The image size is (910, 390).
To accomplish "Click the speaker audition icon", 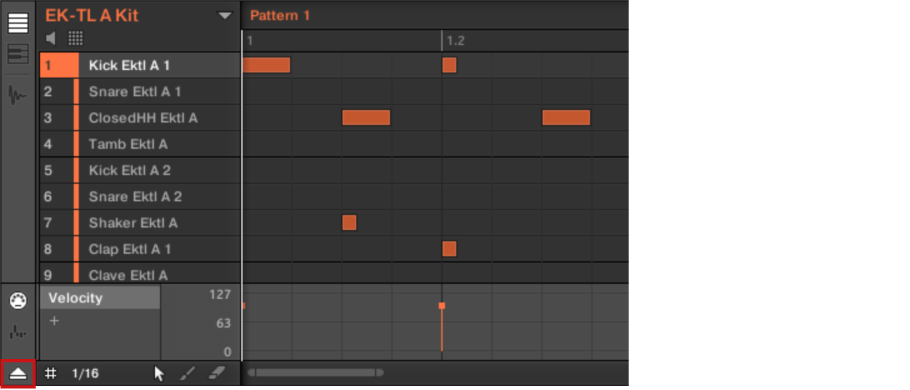I will pyautogui.click(x=51, y=39).
